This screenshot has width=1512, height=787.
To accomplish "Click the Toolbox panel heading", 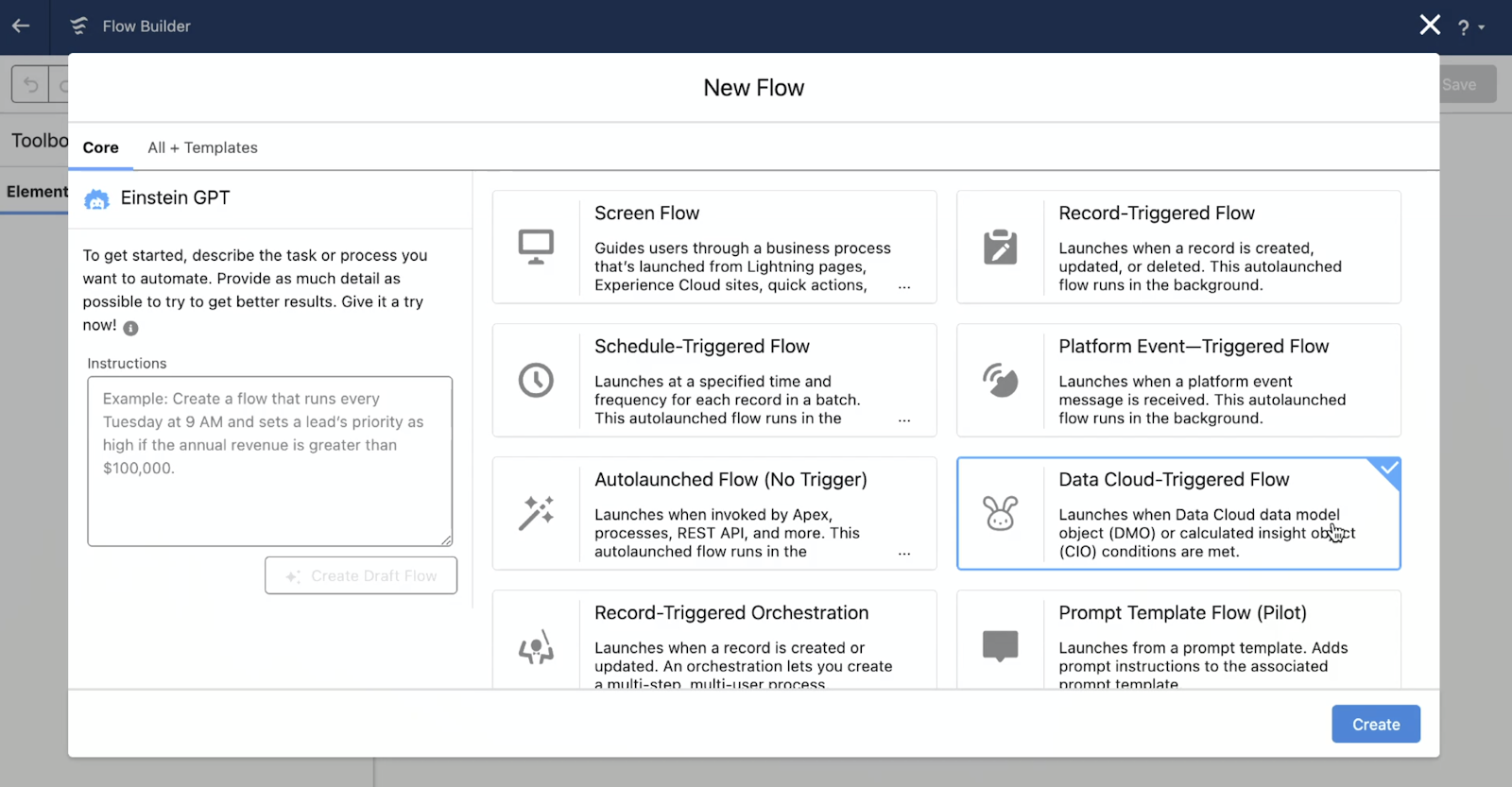I will (x=40, y=141).
